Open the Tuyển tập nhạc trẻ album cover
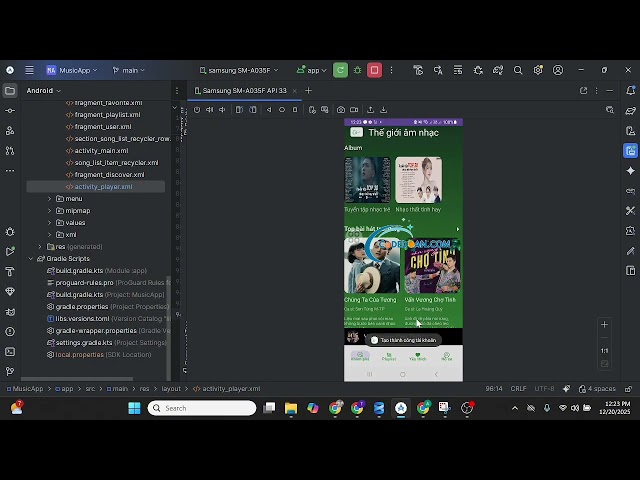640x480 pixels. click(367, 180)
